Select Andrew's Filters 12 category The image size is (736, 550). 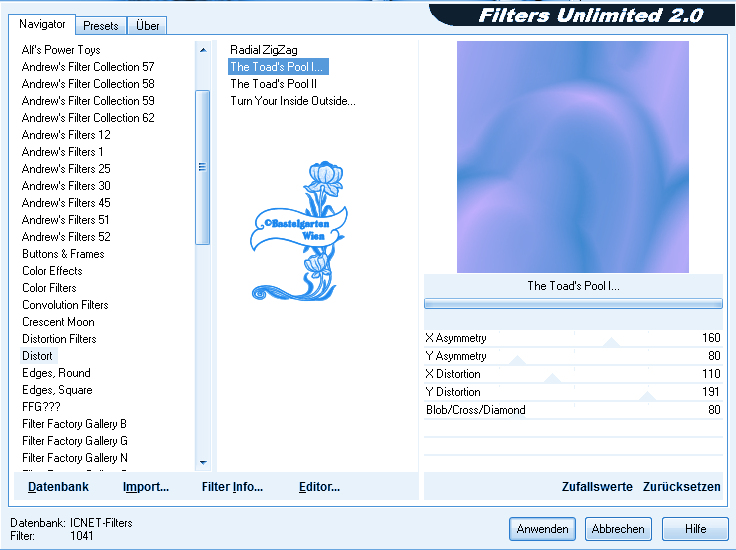(66, 135)
